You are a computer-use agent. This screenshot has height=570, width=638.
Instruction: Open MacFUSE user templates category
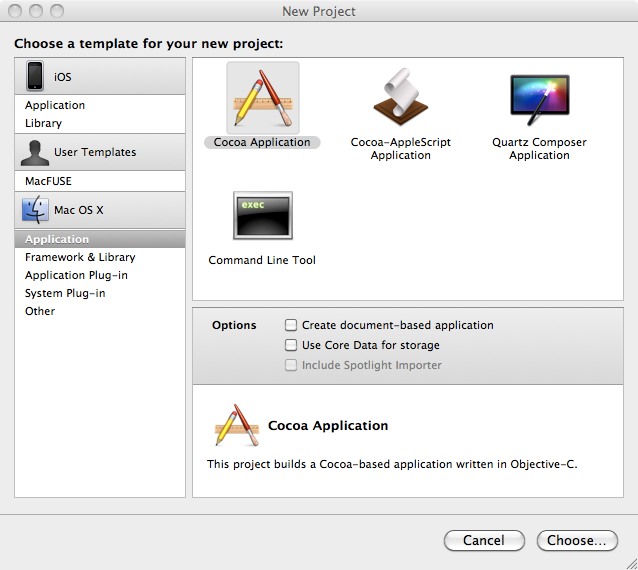pyautogui.click(x=48, y=181)
